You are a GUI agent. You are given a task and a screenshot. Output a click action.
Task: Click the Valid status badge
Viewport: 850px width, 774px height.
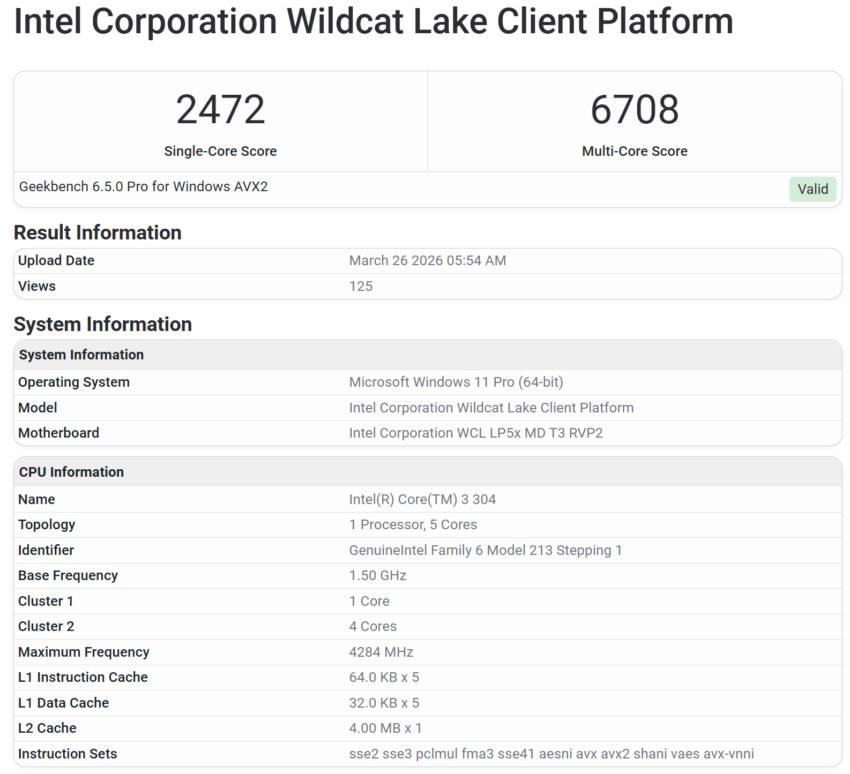point(812,189)
